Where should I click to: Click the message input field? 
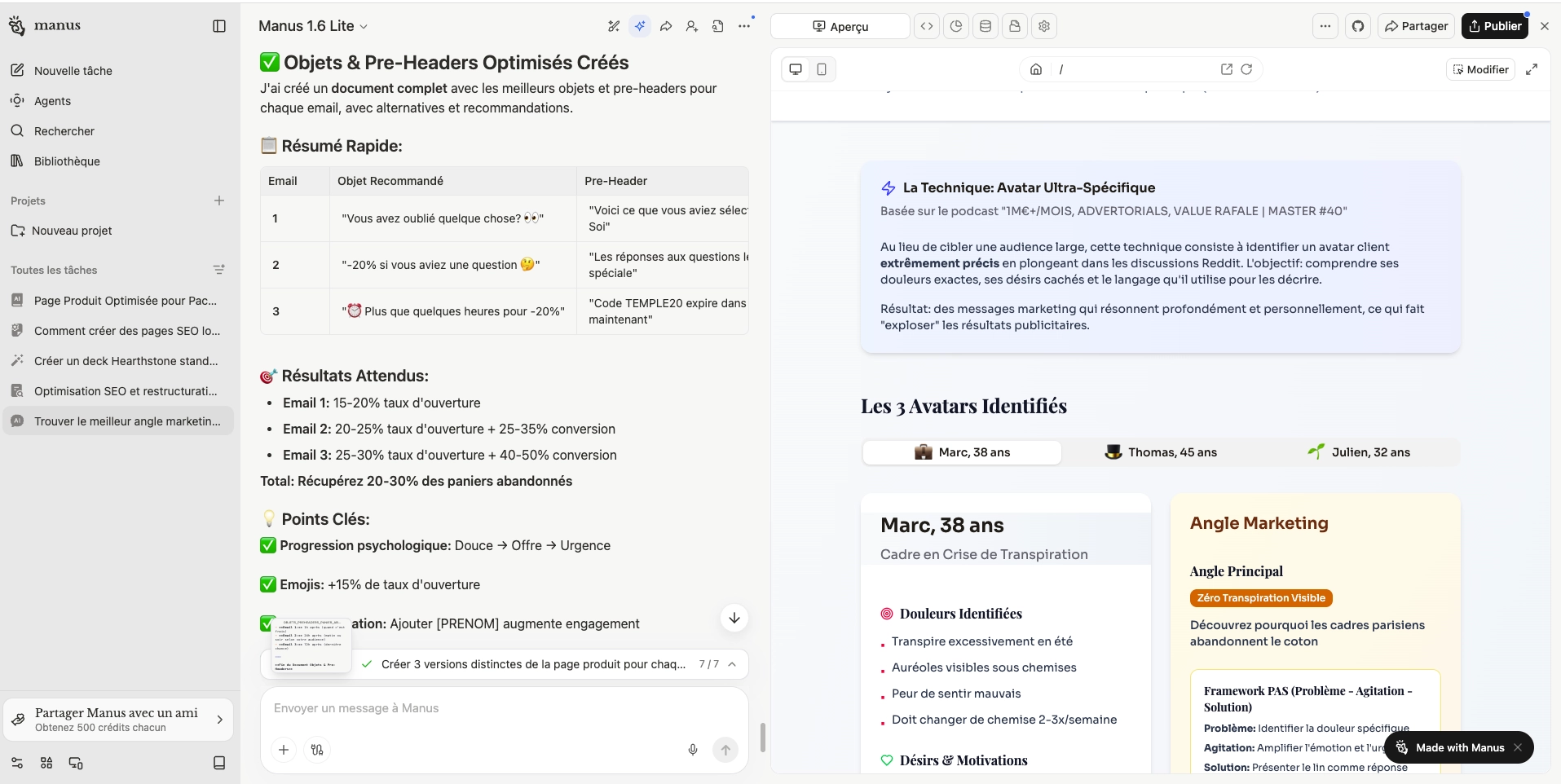pyautogui.click(x=504, y=708)
